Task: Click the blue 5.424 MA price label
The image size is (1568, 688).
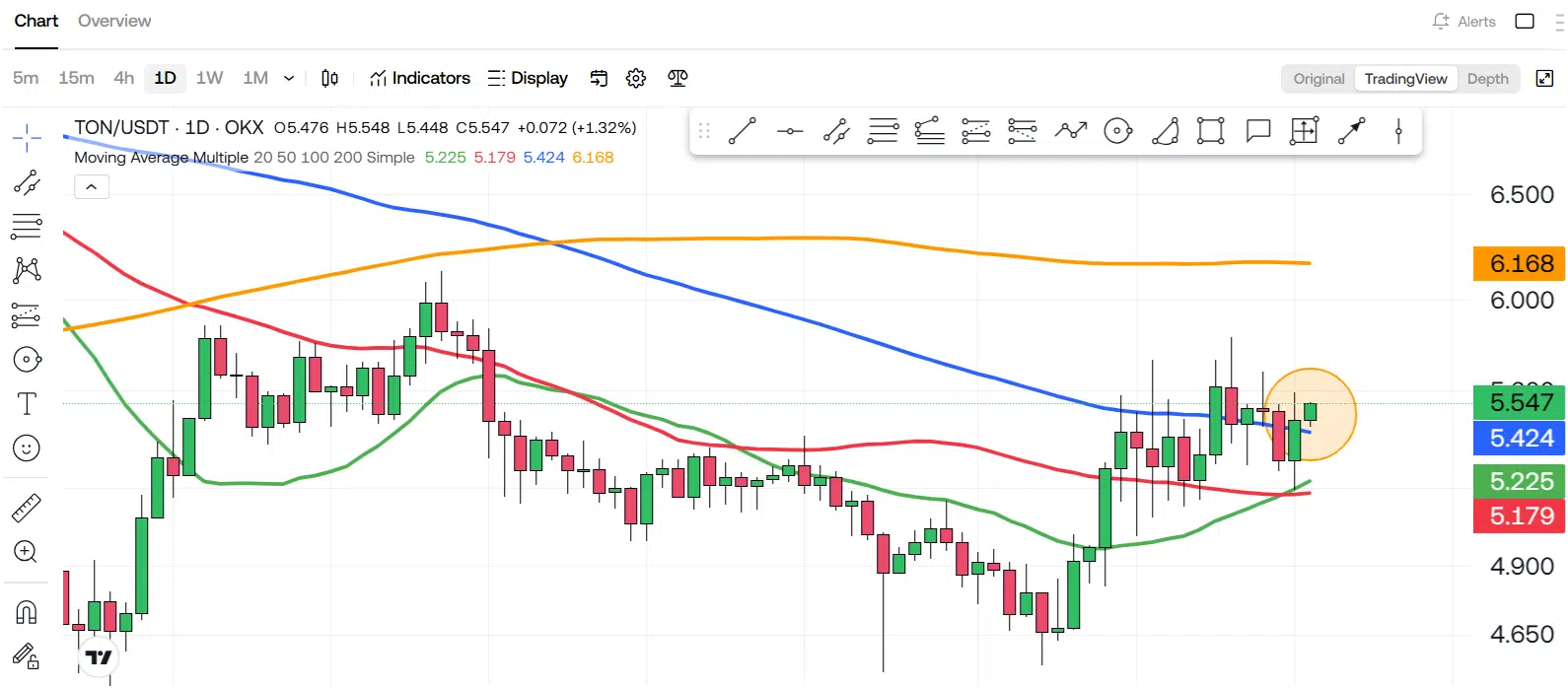Action: pos(1519,438)
